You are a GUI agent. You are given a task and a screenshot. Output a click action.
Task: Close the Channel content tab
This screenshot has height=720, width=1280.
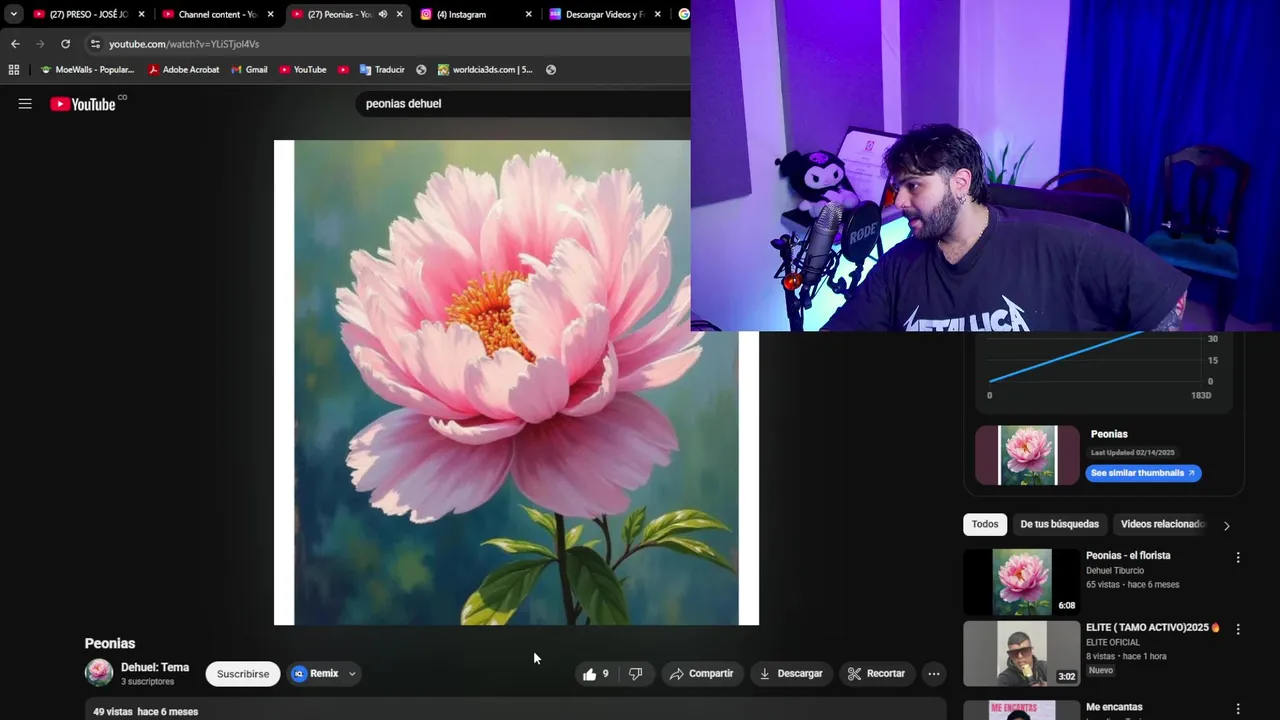click(270, 14)
